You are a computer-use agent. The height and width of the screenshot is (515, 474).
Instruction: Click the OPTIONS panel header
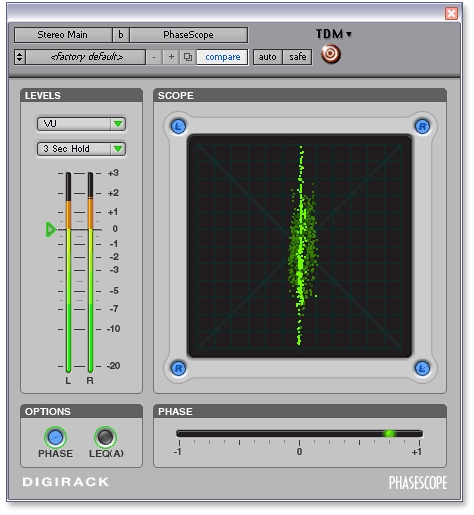(81, 411)
